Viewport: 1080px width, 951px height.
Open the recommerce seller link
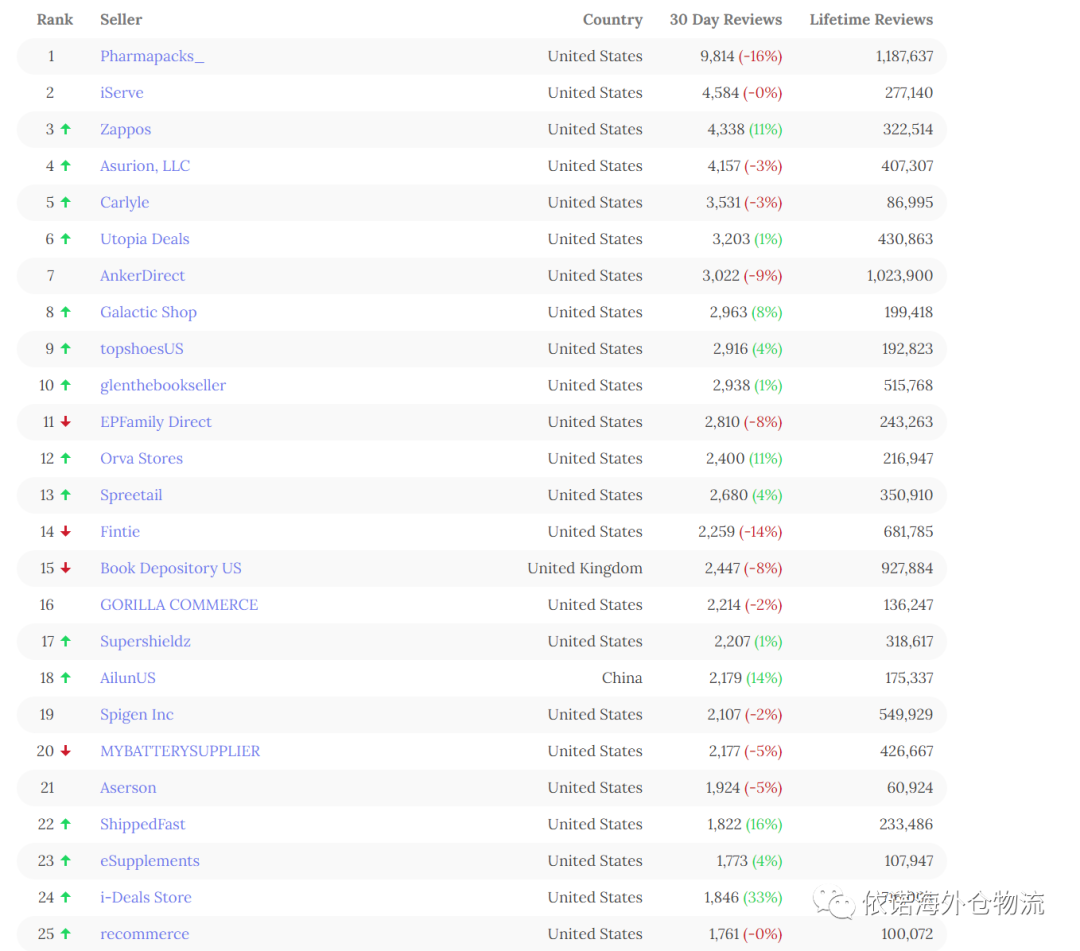[145, 934]
